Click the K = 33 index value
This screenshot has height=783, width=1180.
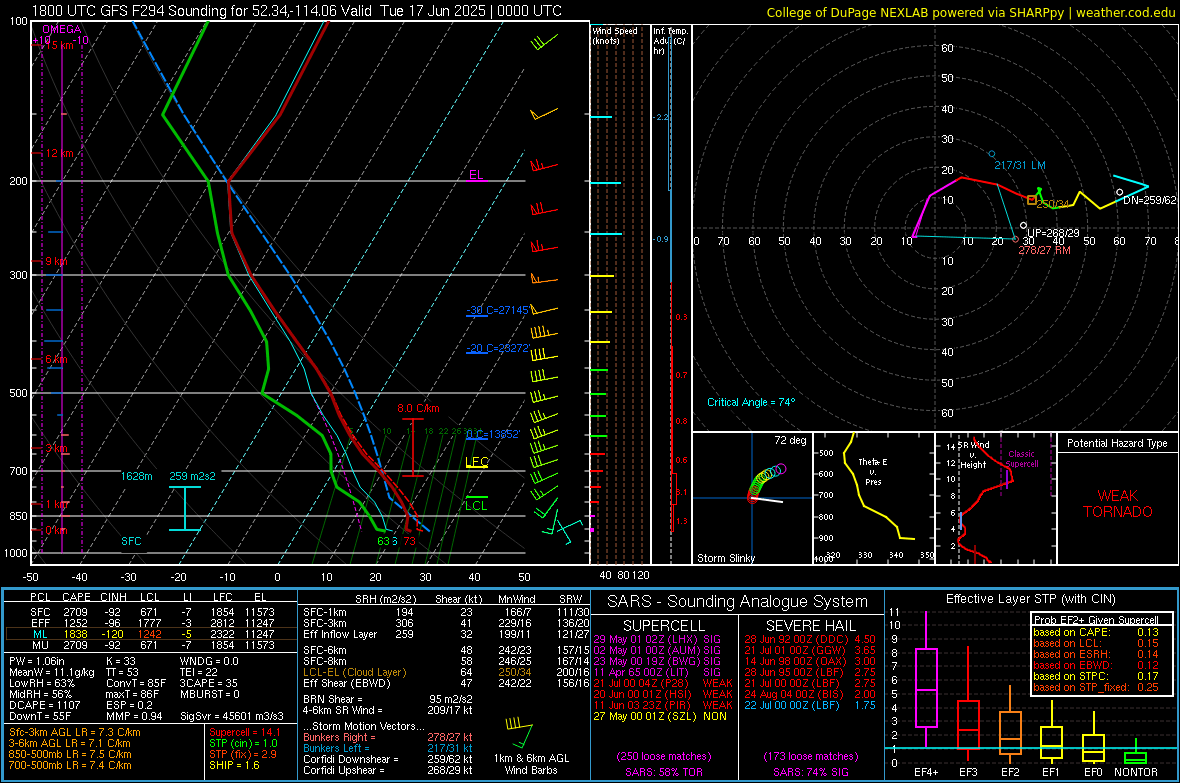pyautogui.click(x=121, y=661)
